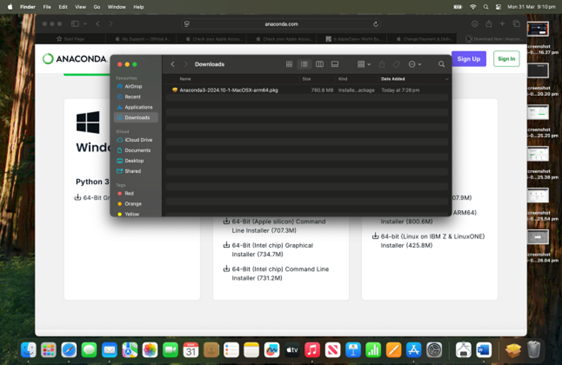562x365 pixels.
Task: Select the Orange tag in sidebar
Action: point(133,204)
